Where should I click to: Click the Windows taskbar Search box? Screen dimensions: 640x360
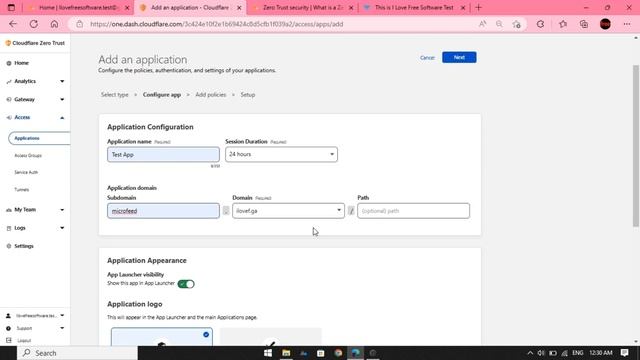pos(78,353)
